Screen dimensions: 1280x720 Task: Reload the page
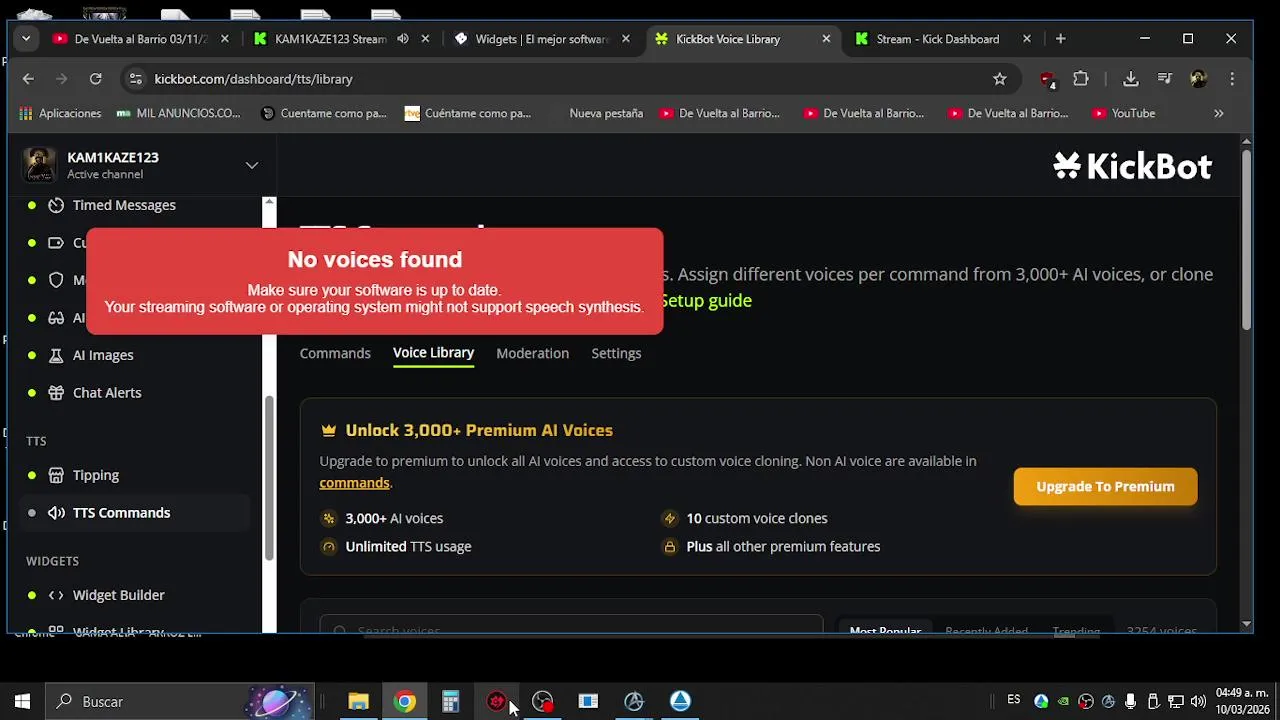95,79
